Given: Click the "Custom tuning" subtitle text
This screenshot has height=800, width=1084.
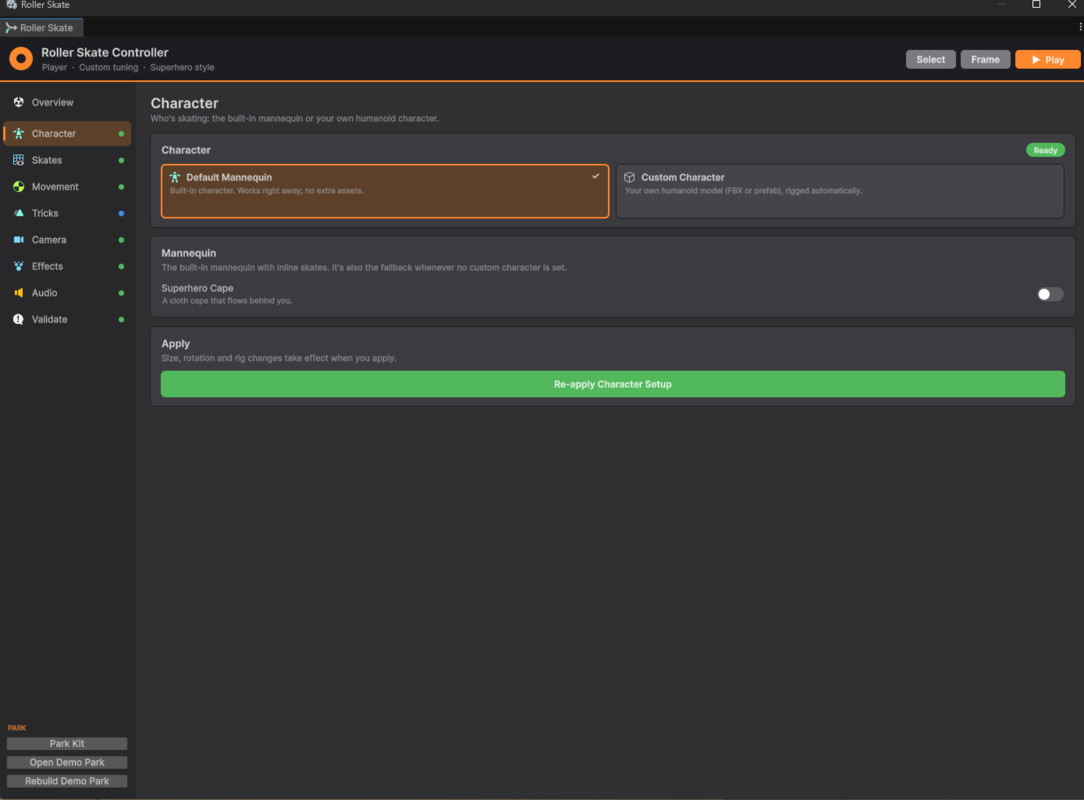Looking at the screenshot, I should [109, 68].
